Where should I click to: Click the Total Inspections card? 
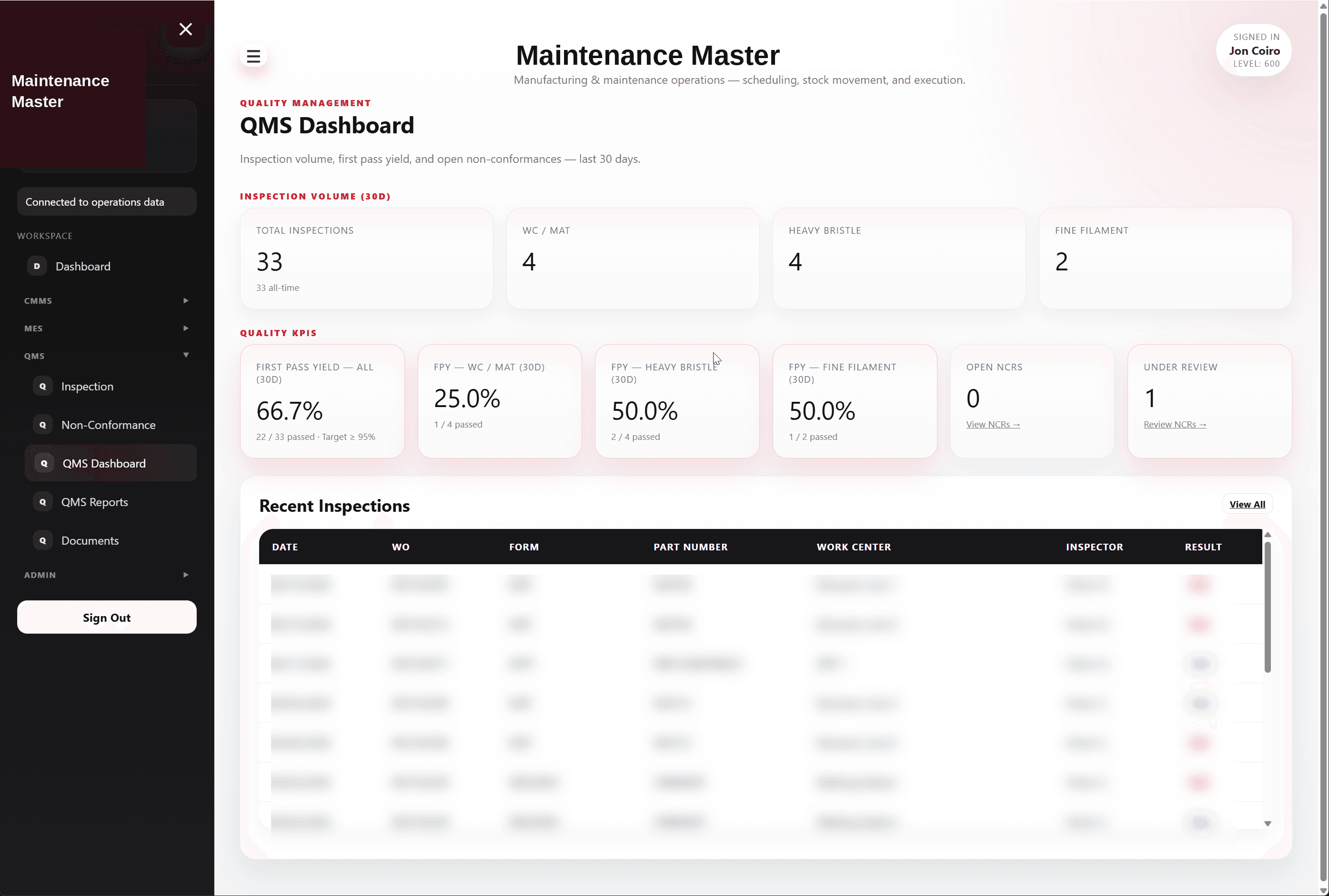(366, 259)
